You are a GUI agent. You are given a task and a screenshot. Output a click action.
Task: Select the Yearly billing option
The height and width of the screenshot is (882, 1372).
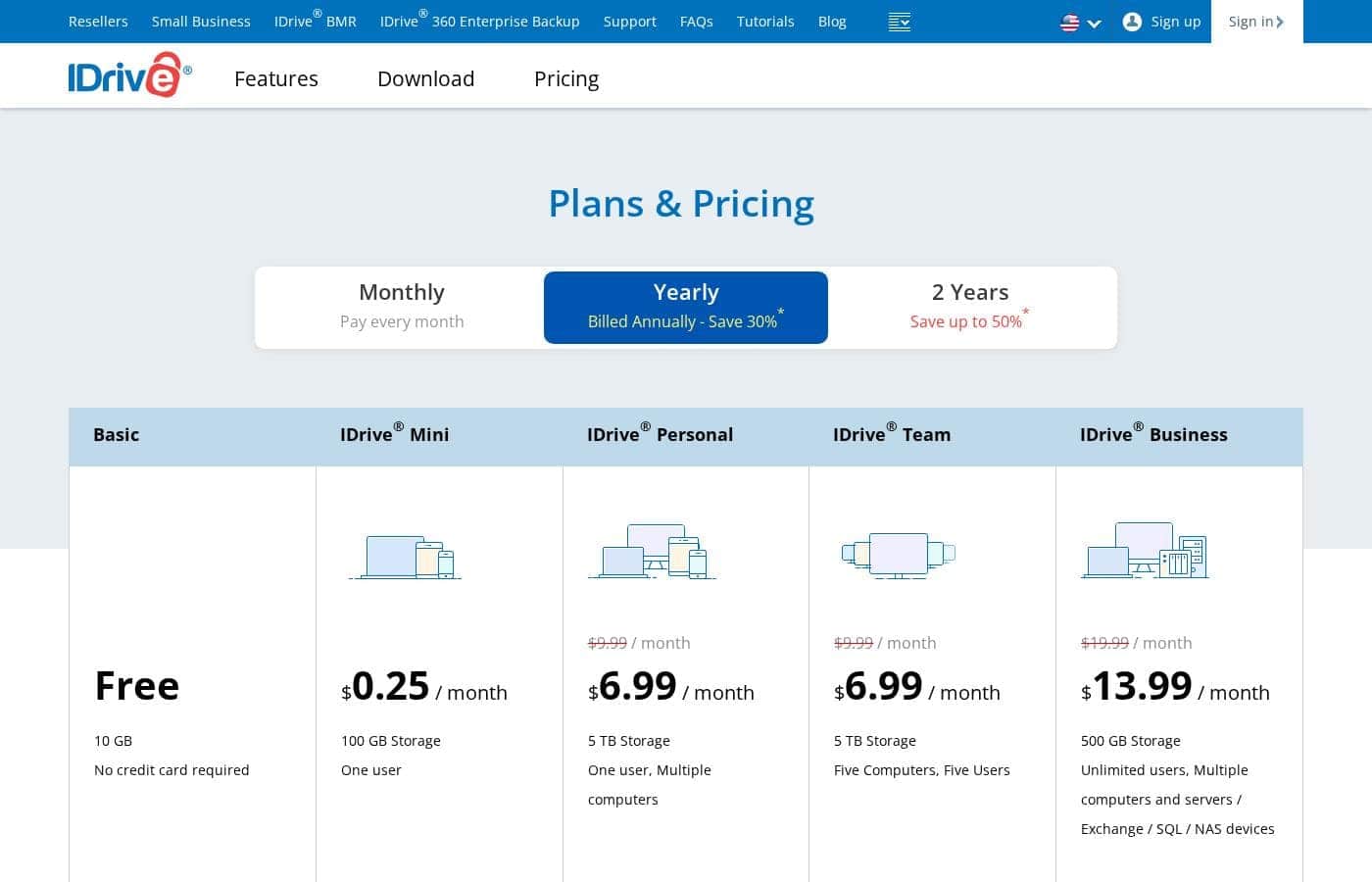pyautogui.click(x=686, y=307)
